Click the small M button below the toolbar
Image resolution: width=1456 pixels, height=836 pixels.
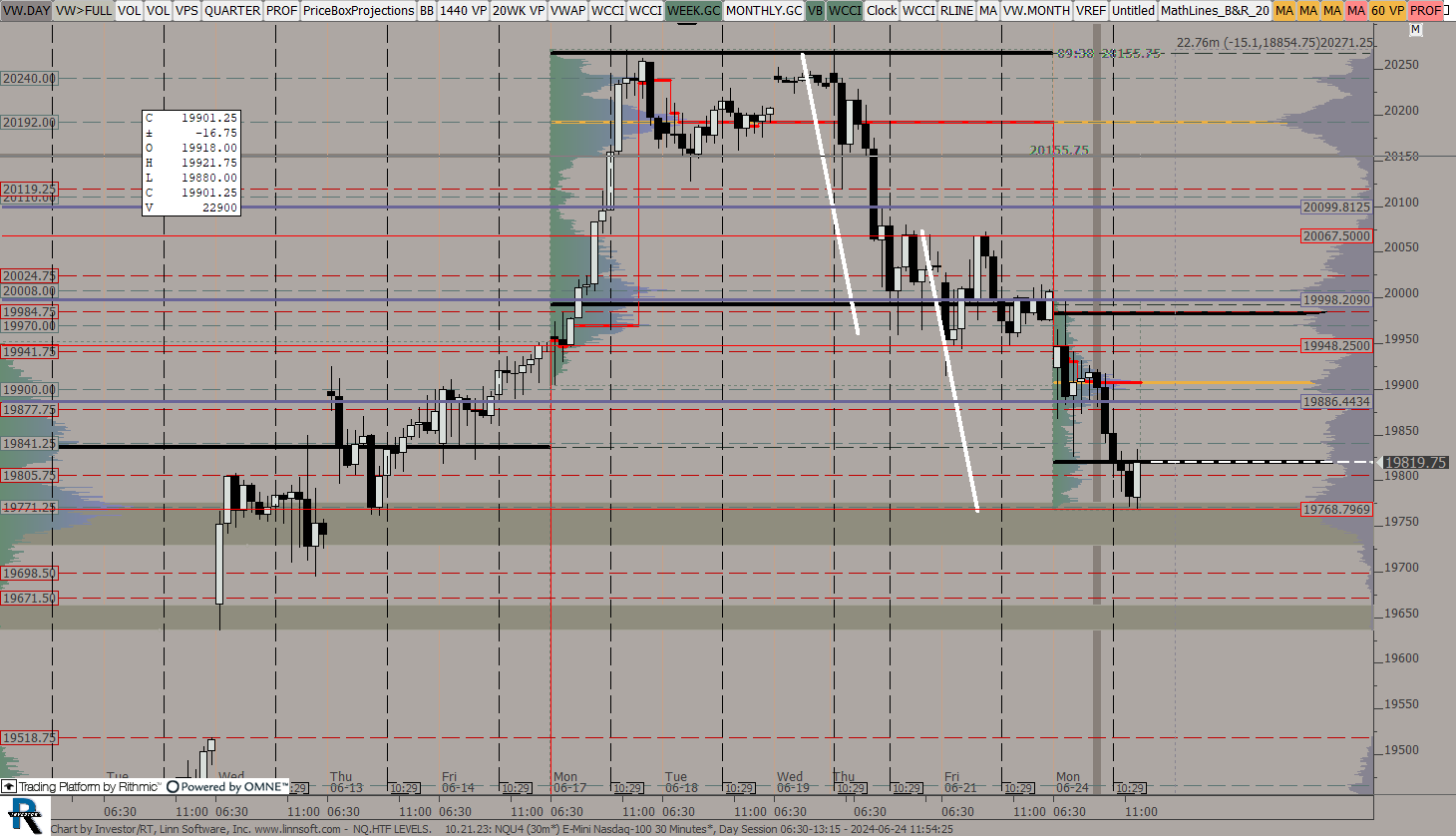pyautogui.click(x=1415, y=30)
